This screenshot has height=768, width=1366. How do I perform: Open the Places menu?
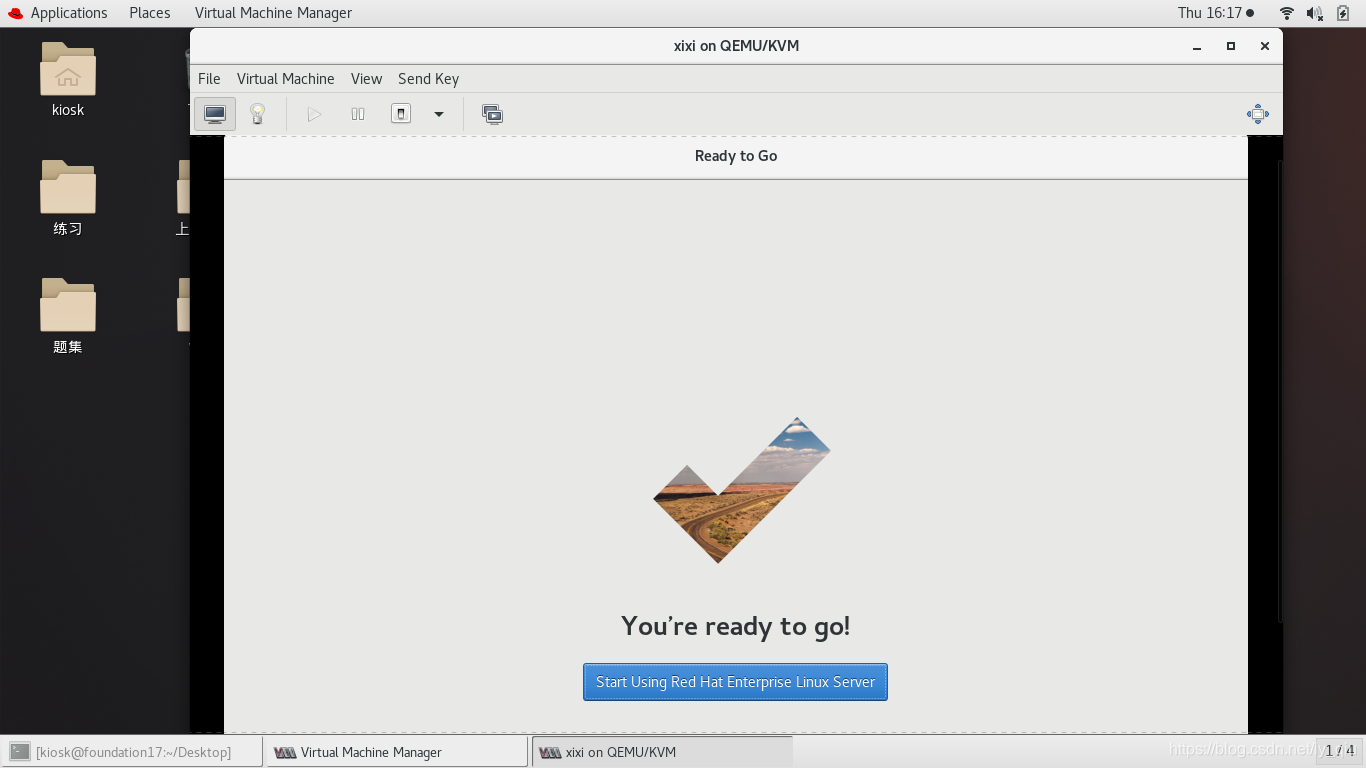pos(150,13)
